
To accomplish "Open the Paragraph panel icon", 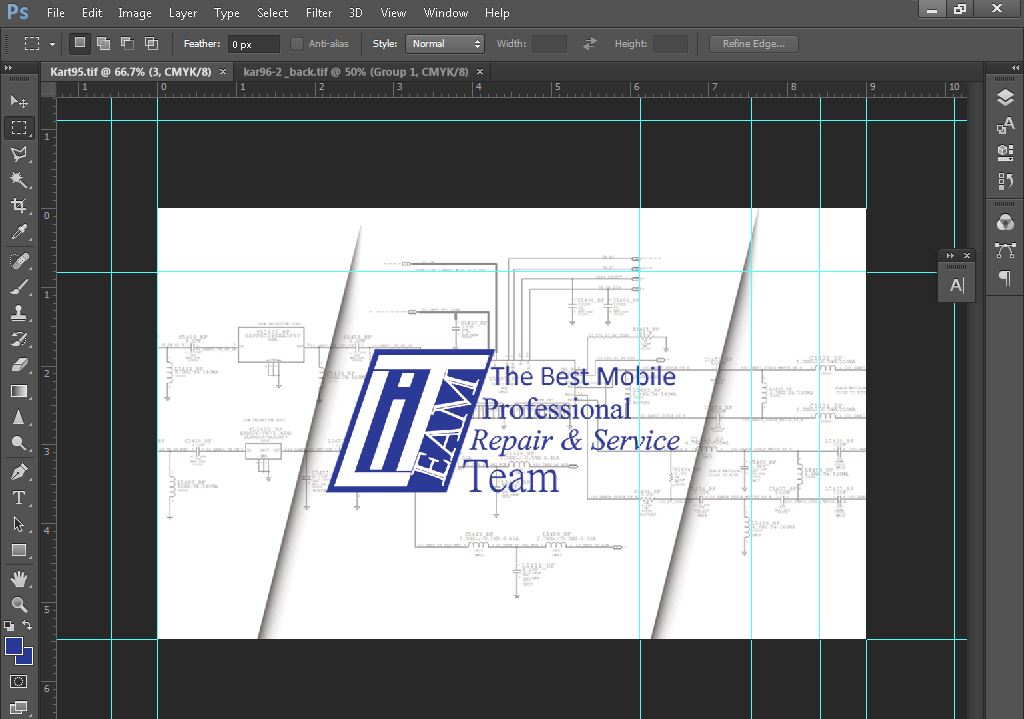I will [1005, 277].
